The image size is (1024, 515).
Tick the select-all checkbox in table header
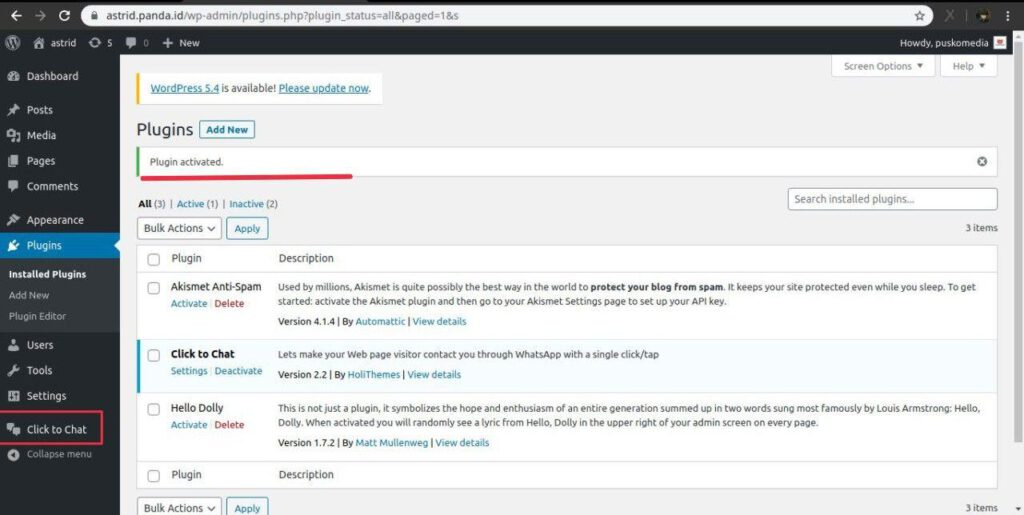point(153,259)
